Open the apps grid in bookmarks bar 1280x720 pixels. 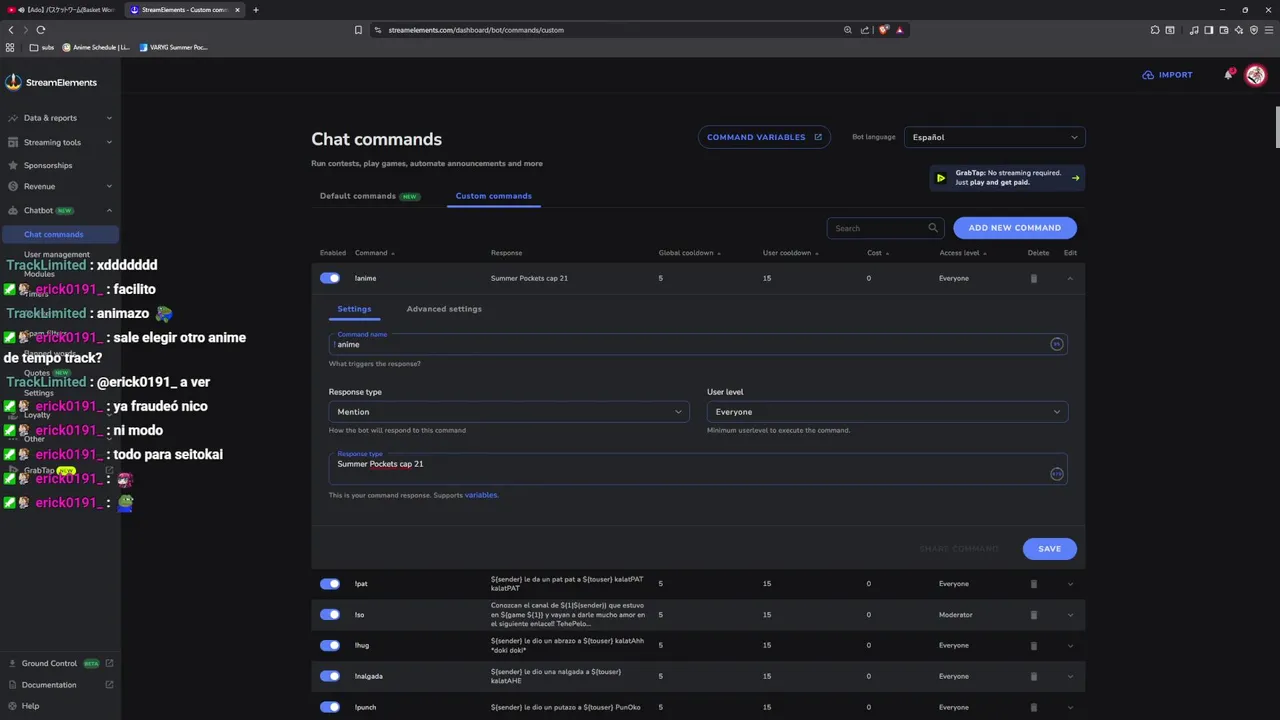click(10, 47)
